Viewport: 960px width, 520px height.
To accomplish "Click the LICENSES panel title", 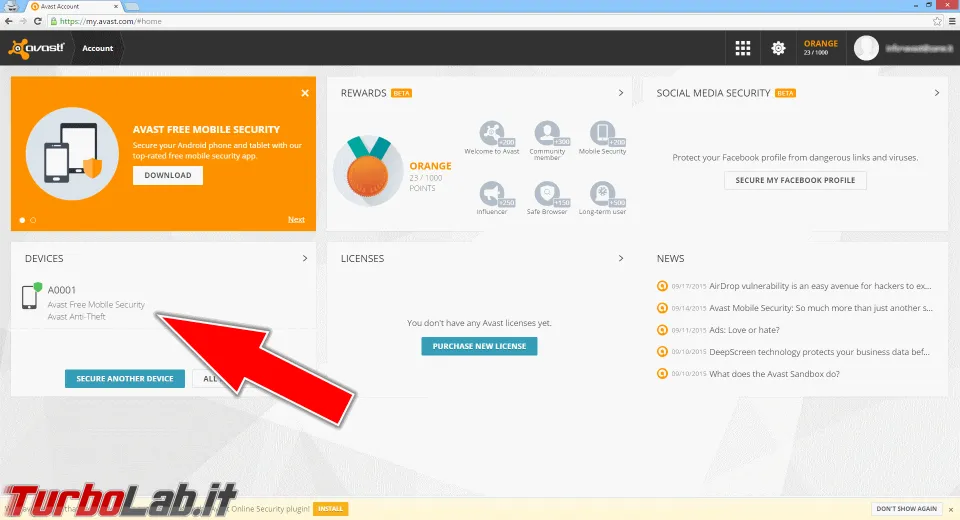I will (x=362, y=258).
